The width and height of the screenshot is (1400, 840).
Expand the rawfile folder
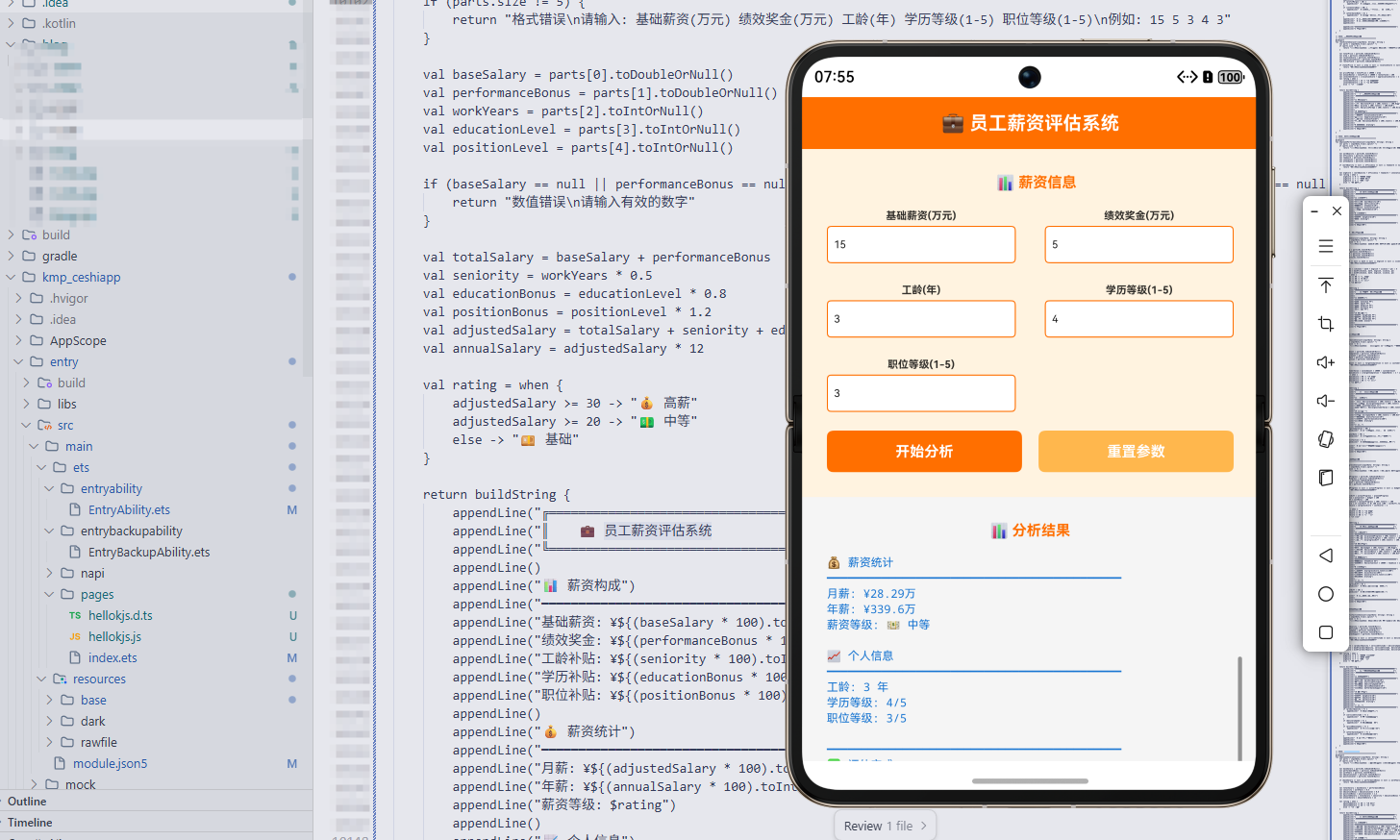click(x=49, y=742)
